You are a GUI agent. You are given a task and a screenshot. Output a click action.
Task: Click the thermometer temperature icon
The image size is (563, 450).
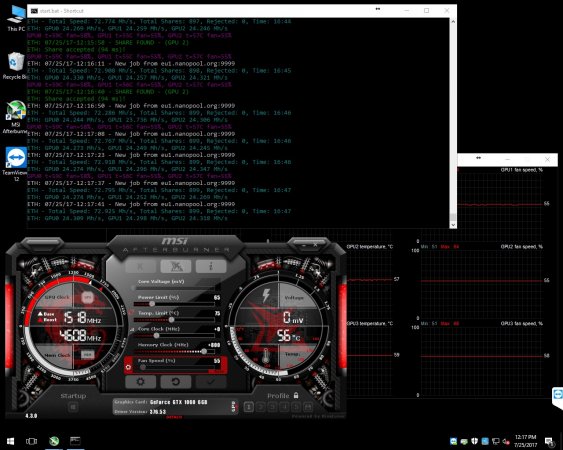266,356
